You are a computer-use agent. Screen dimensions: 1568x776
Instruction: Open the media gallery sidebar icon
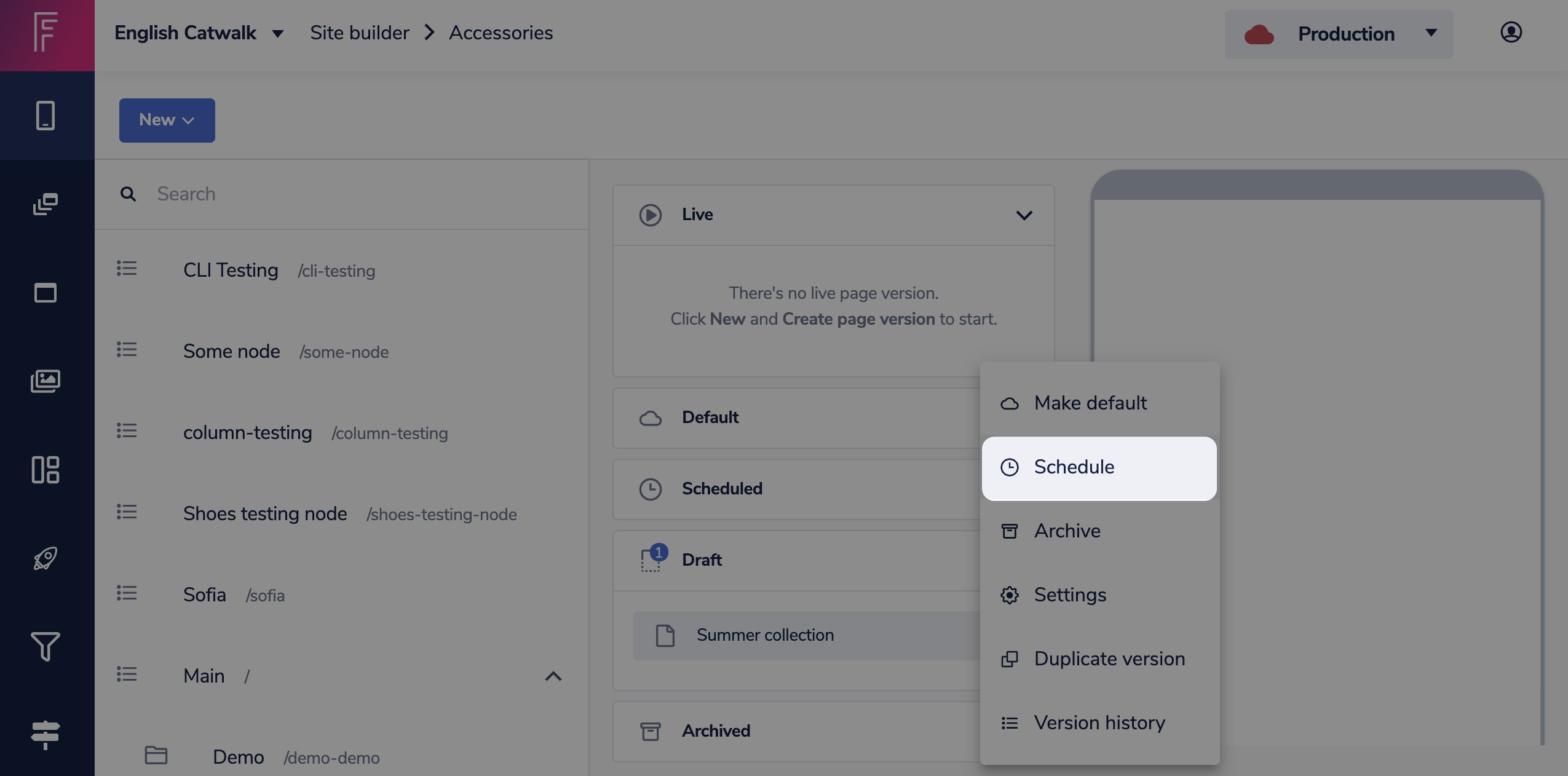(46, 381)
